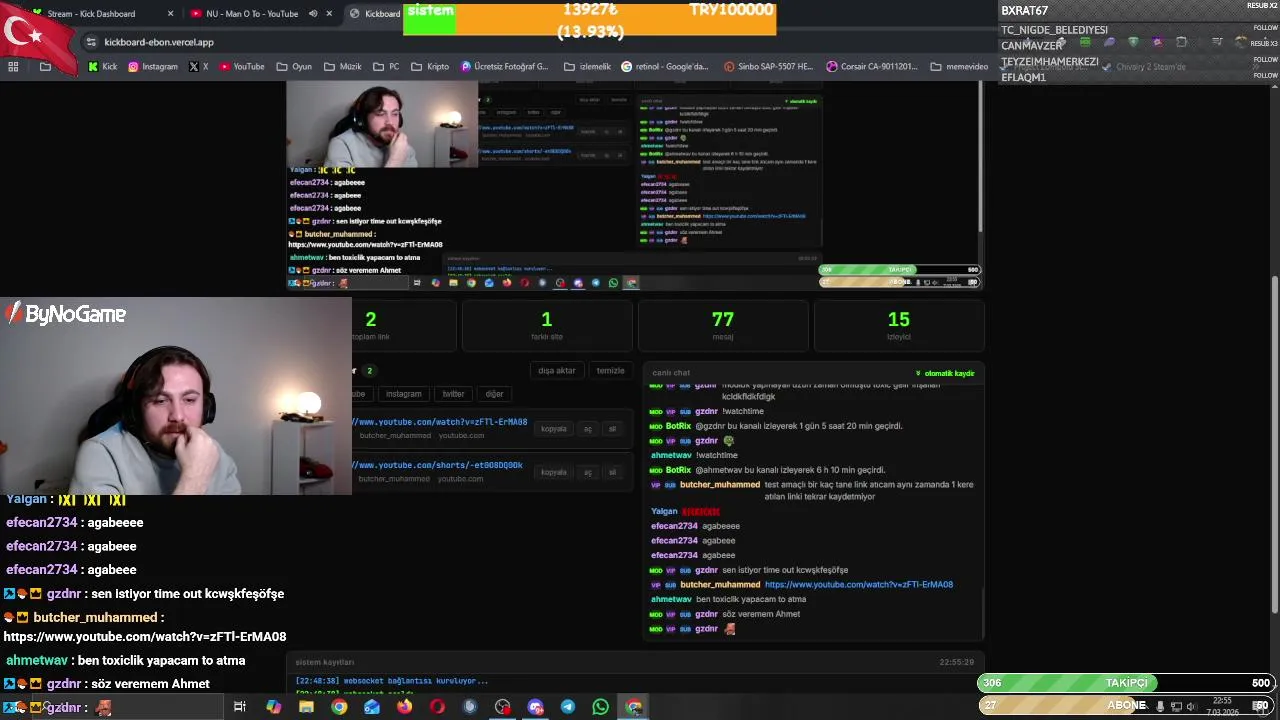Click the temizle button
The width and height of the screenshot is (1280, 720).
pos(610,371)
